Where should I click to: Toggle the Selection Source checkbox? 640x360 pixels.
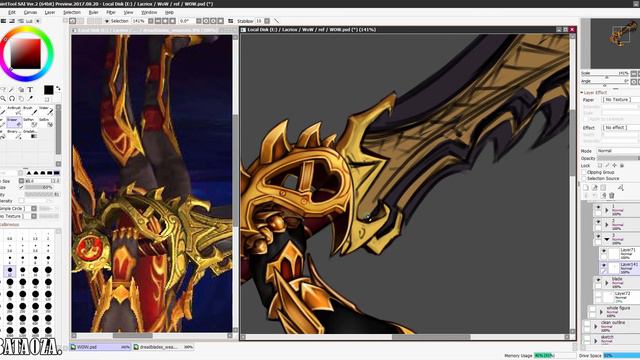(x=584, y=178)
